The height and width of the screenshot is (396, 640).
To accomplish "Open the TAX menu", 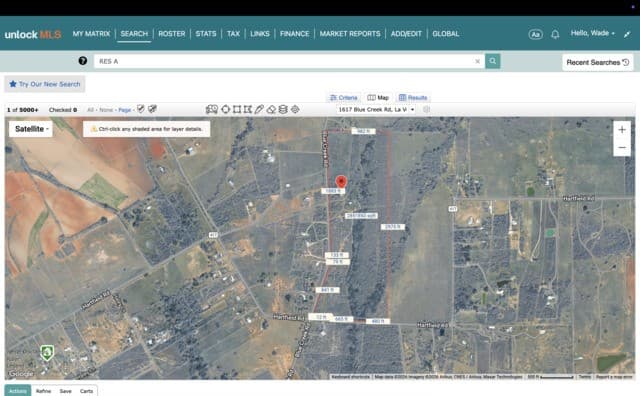I will (x=233, y=34).
